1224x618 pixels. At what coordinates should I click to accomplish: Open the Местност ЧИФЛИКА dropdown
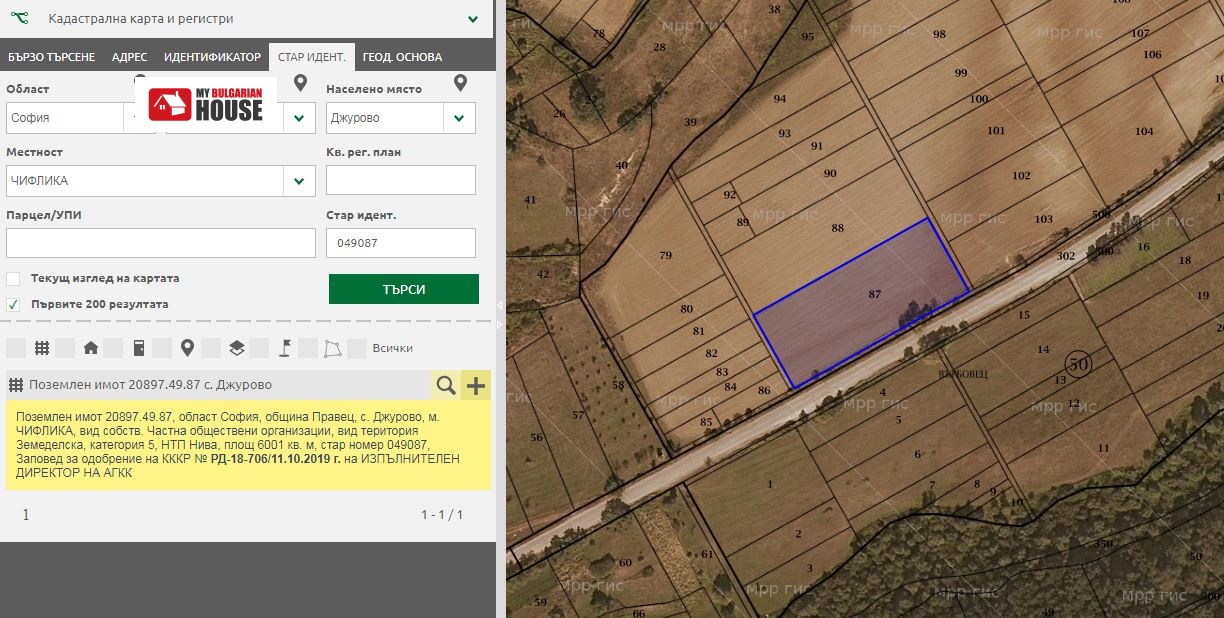coord(299,181)
